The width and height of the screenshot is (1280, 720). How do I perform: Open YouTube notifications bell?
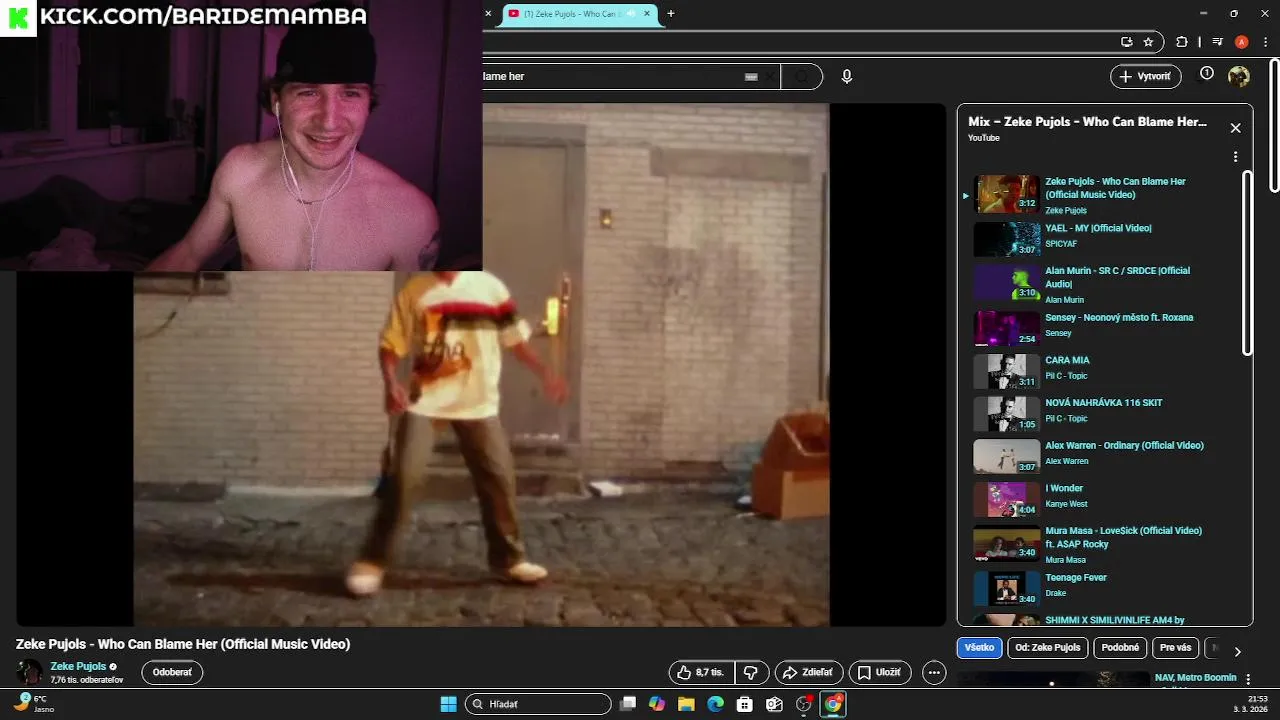[1207, 74]
